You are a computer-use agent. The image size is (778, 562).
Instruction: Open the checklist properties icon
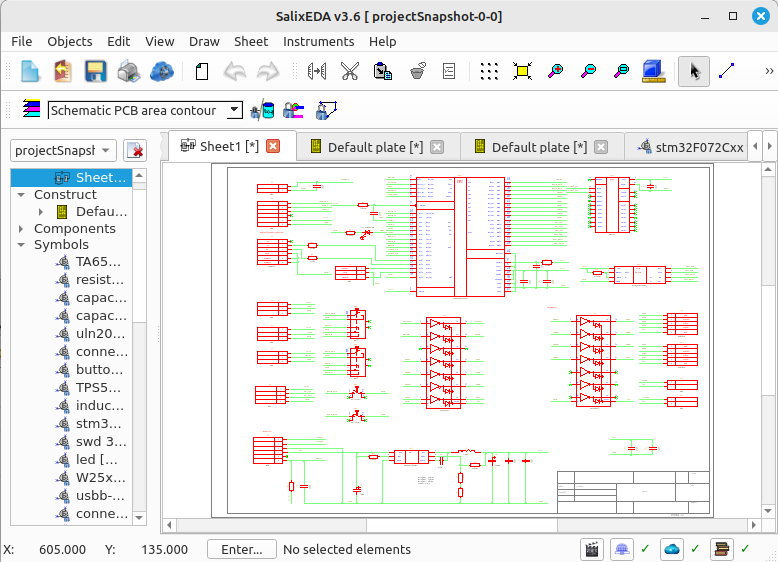point(449,71)
